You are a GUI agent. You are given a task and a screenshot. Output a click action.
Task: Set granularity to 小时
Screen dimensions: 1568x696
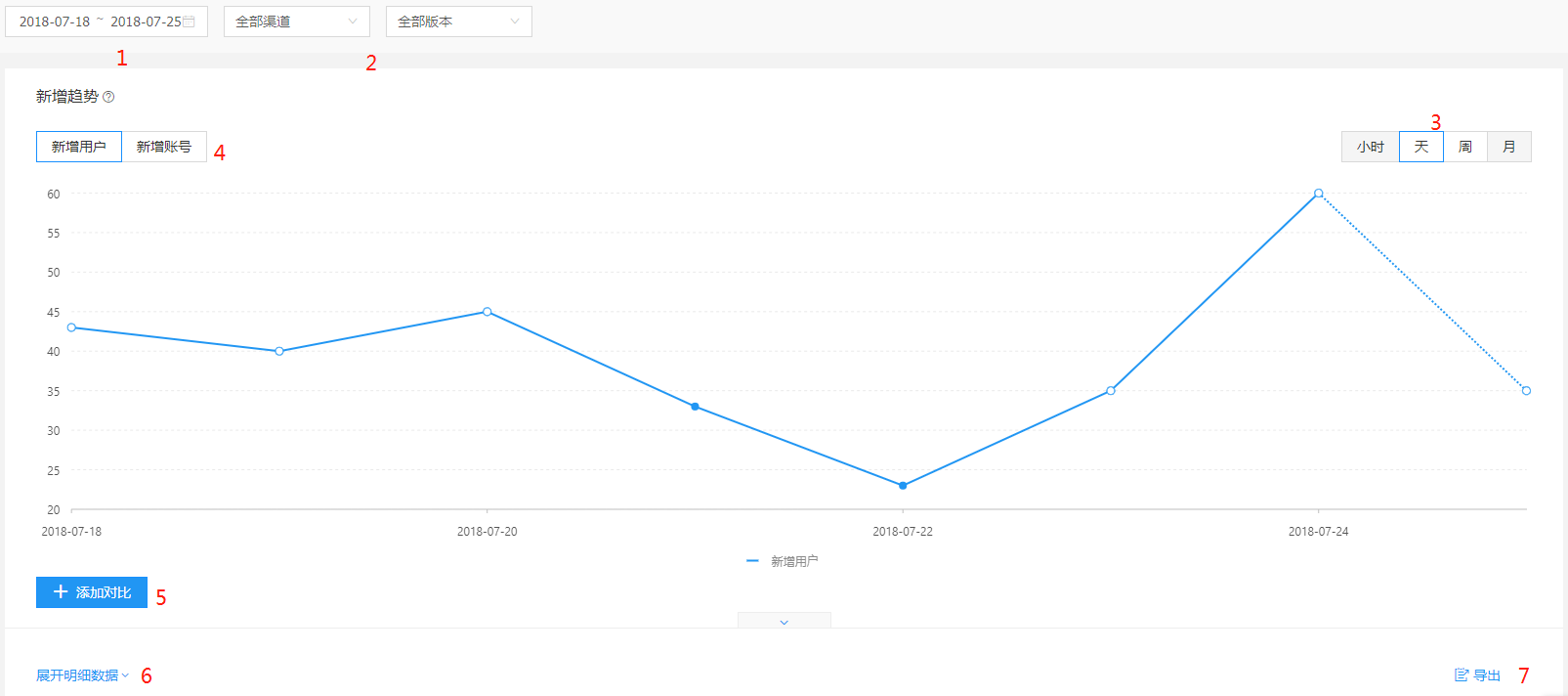click(1371, 147)
